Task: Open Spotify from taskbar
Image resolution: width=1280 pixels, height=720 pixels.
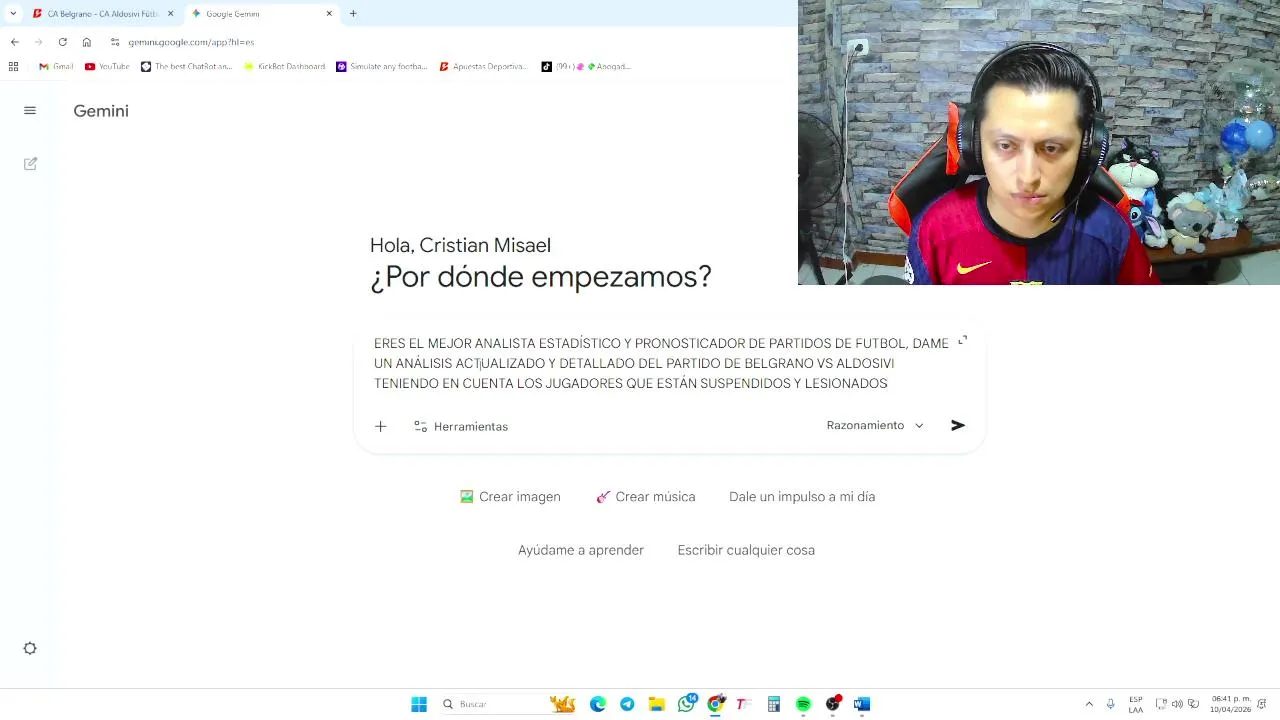Action: click(x=803, y=704)
